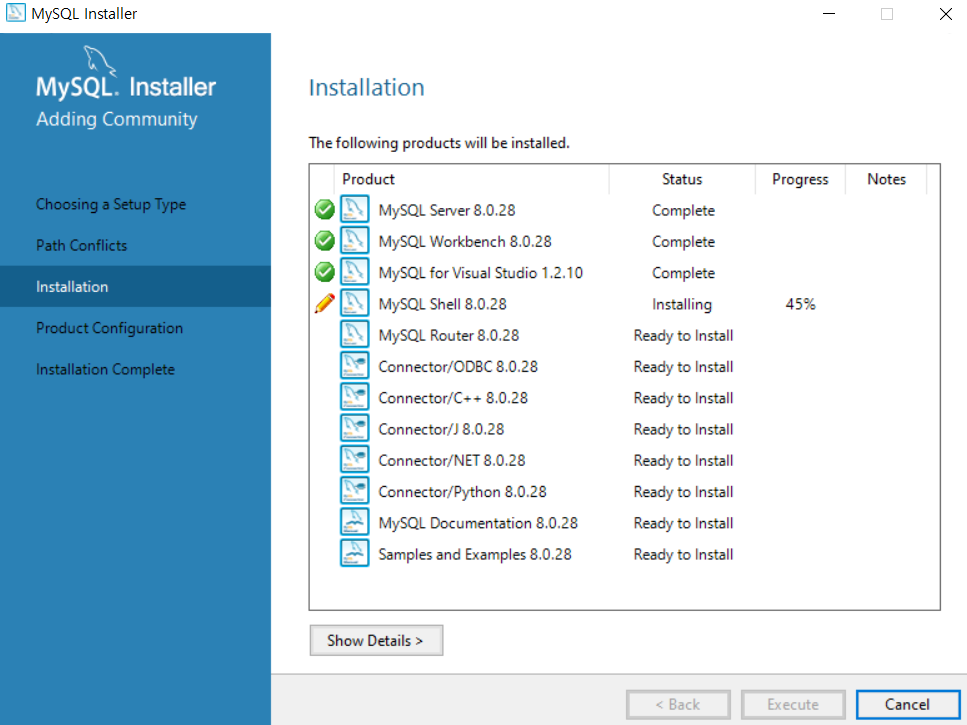Click the 45% progress value
The width and height of the screenshot is (967, 725).
pyautogui.click(x=800, y=304)
